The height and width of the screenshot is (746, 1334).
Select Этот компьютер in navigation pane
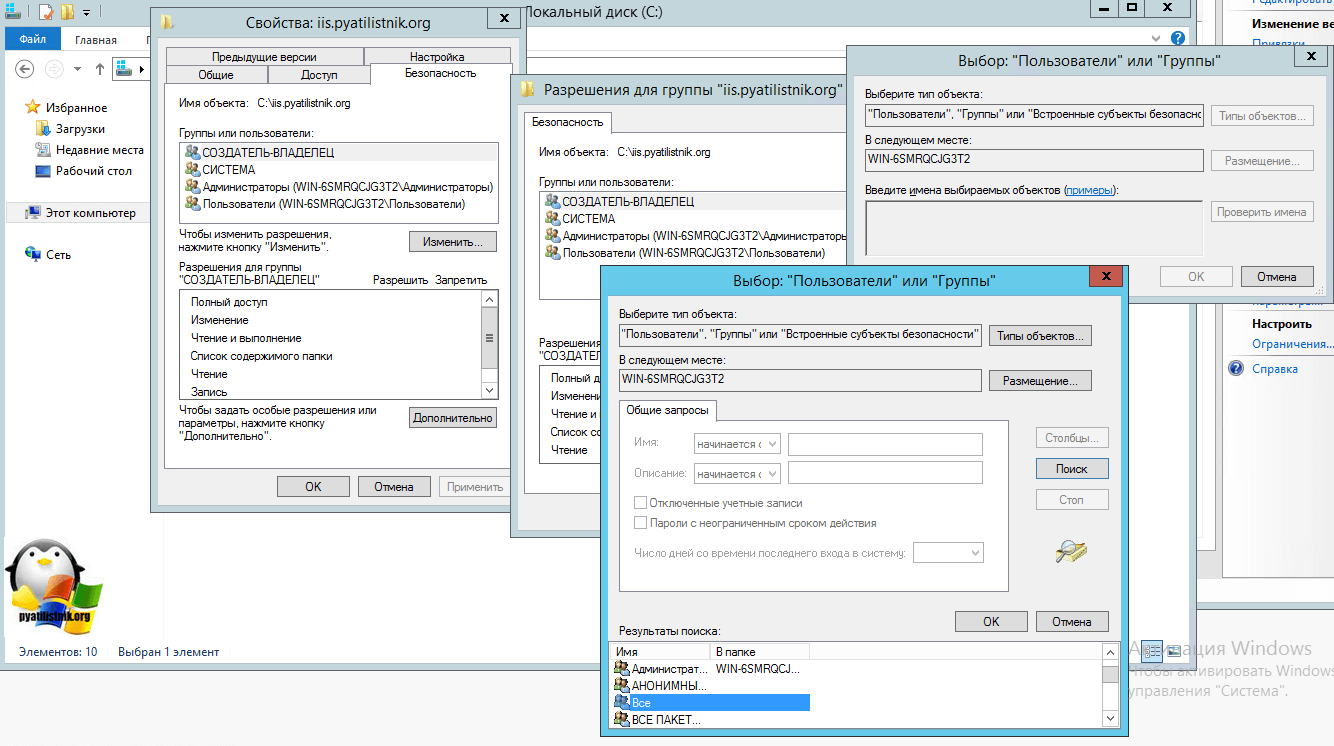pyautogui.click(x=90, y=213)
